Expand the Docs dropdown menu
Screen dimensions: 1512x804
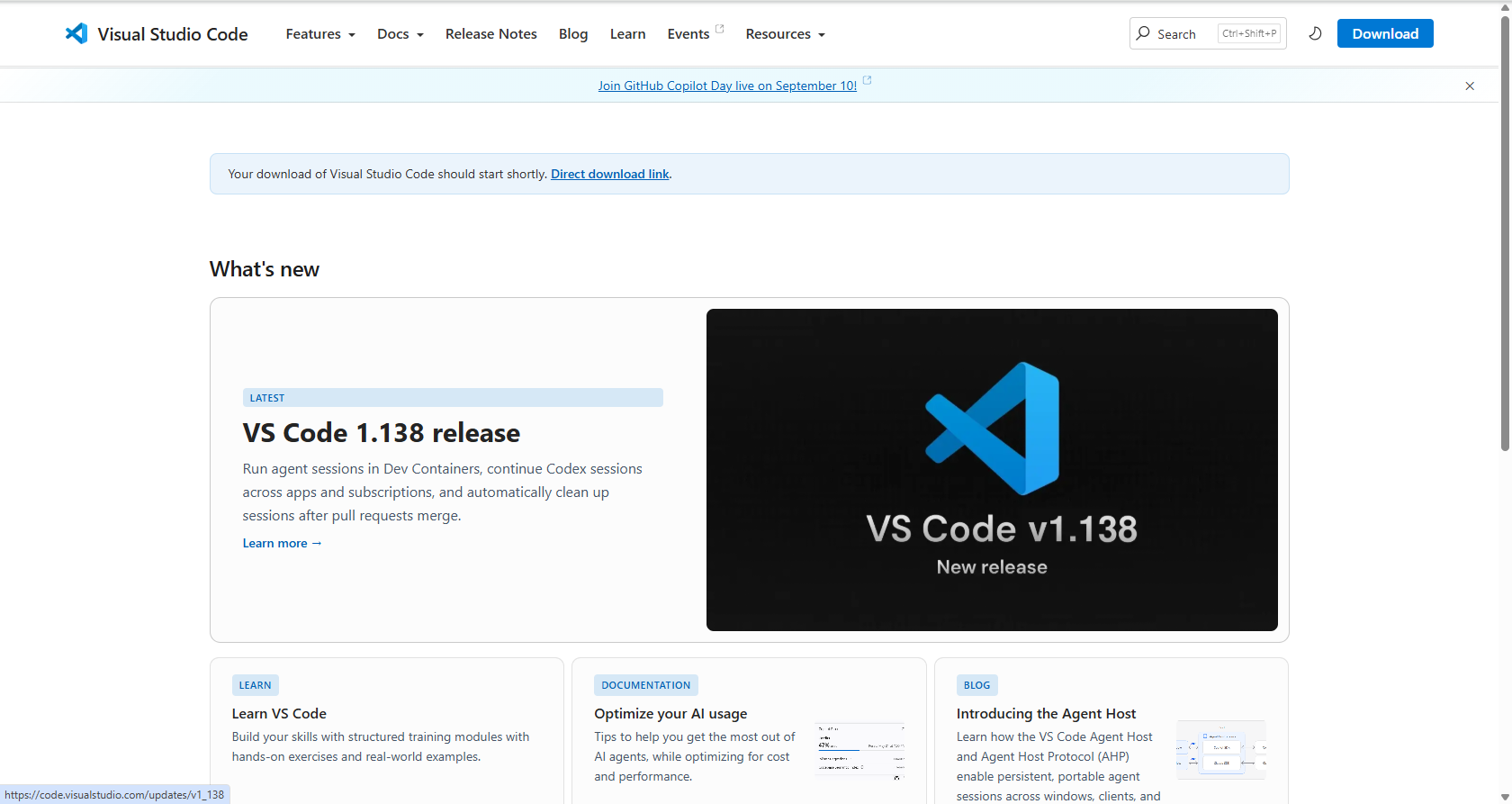pos(400,33)
